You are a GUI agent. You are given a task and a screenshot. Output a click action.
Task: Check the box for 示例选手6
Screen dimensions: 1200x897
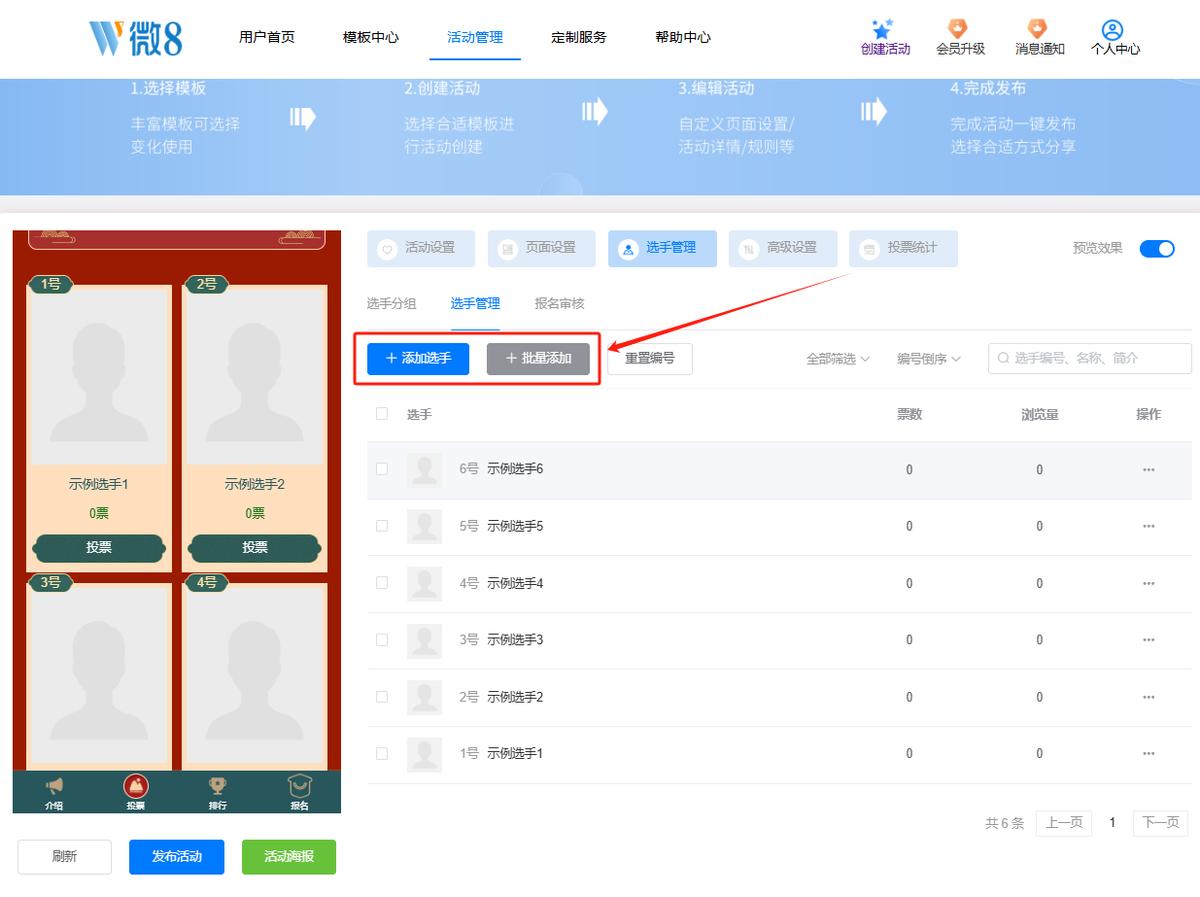click(382, 469)
